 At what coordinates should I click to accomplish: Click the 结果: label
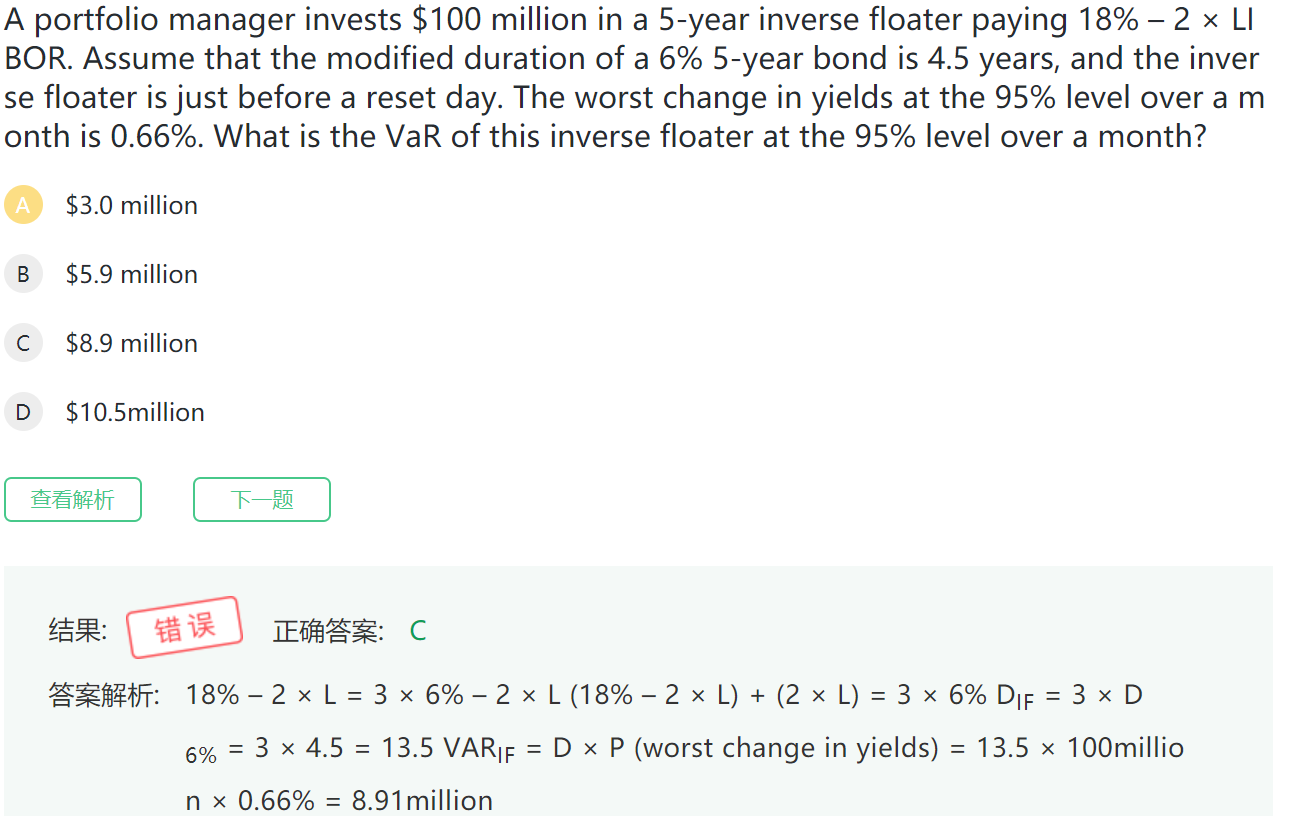[78, 631]
